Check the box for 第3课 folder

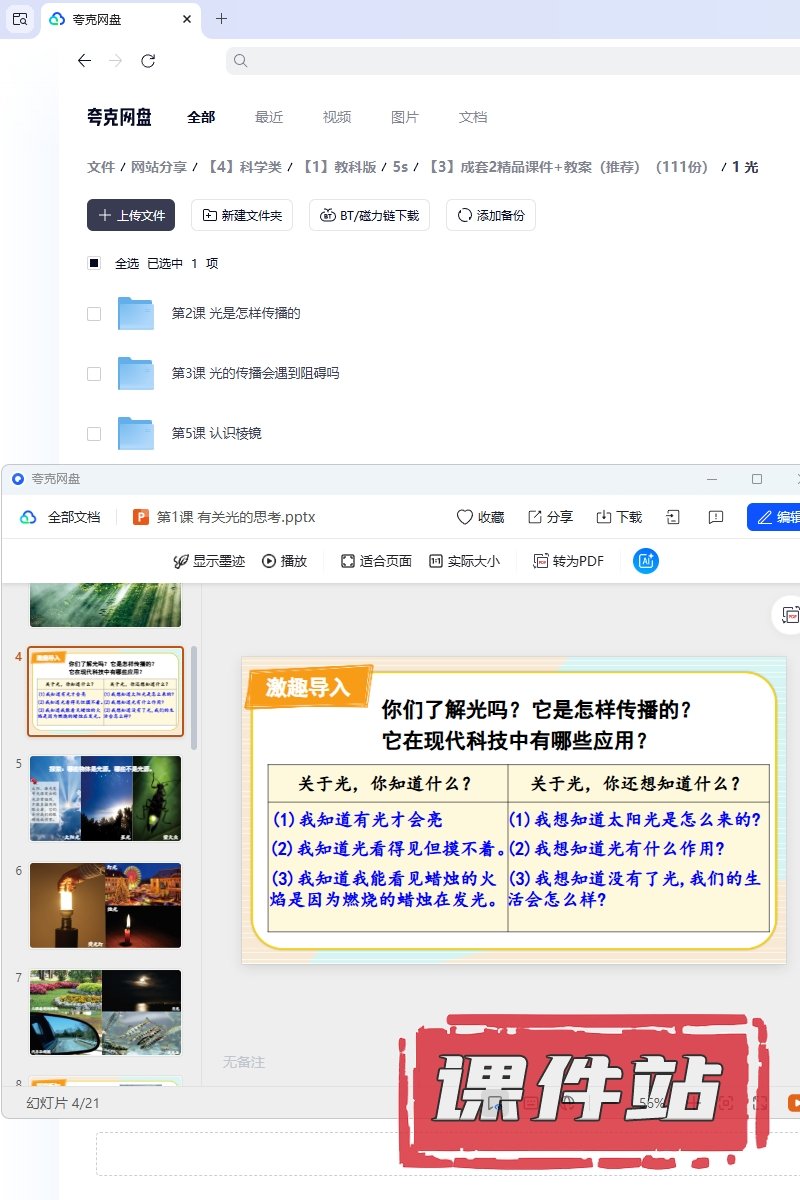94,374
